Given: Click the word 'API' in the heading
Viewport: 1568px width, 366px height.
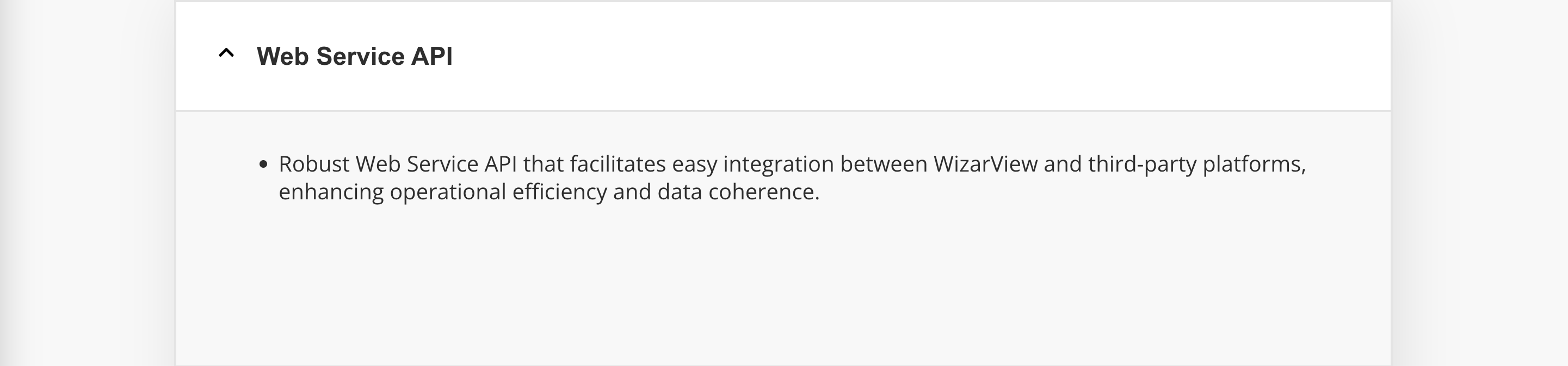Looking at the screenshot, I should [431, 56].
